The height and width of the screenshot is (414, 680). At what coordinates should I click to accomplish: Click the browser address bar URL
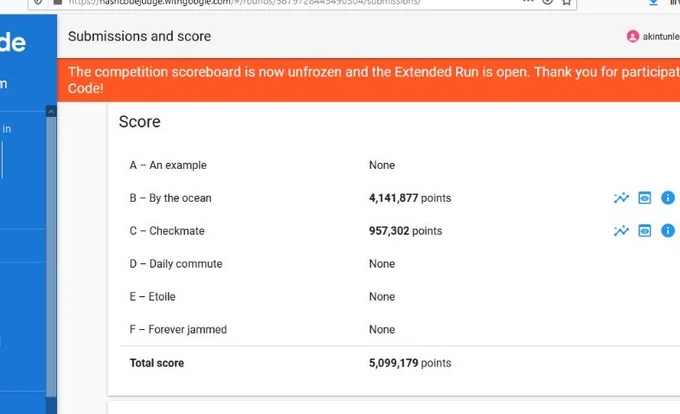pos(245,2)
